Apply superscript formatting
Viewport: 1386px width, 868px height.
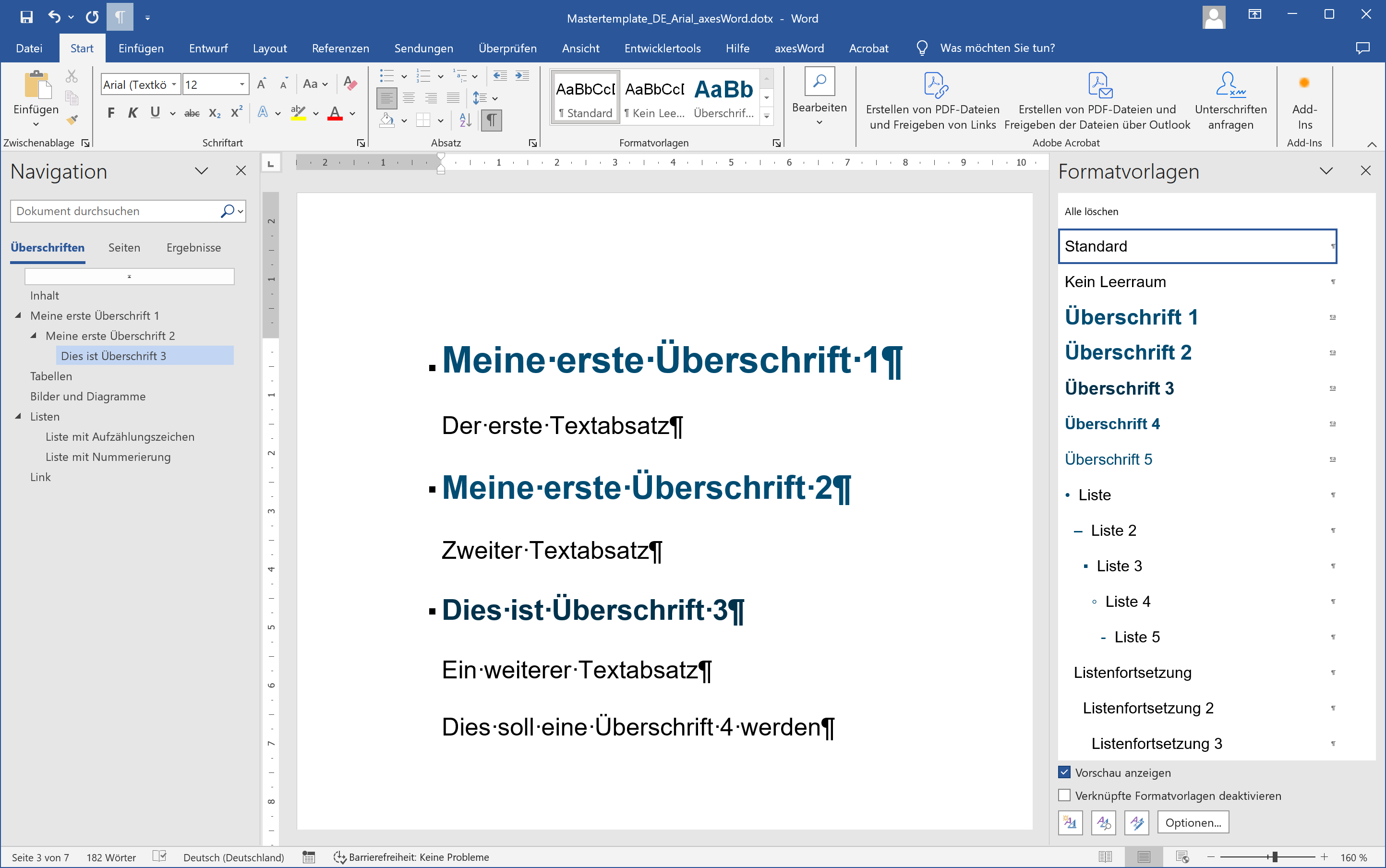[237, 112]
